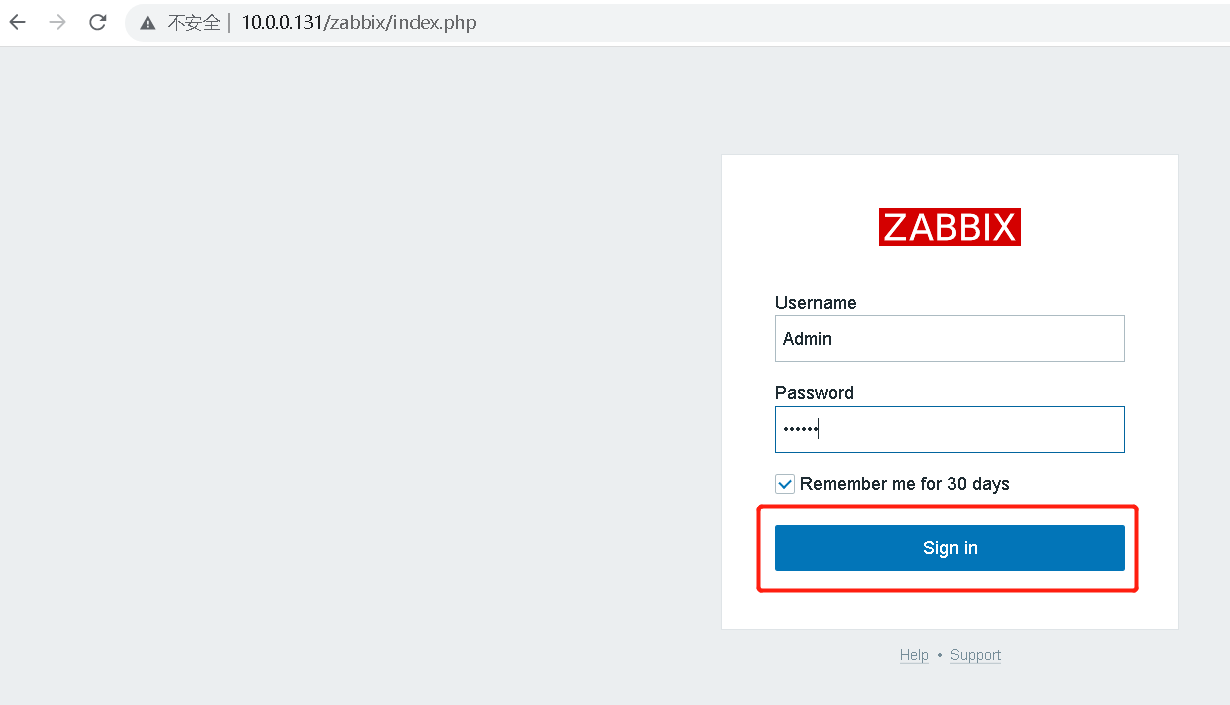Screen dimensions: 1230x705
Task: Click the dot separator between Help and Support
Action: tap(940, 656)
